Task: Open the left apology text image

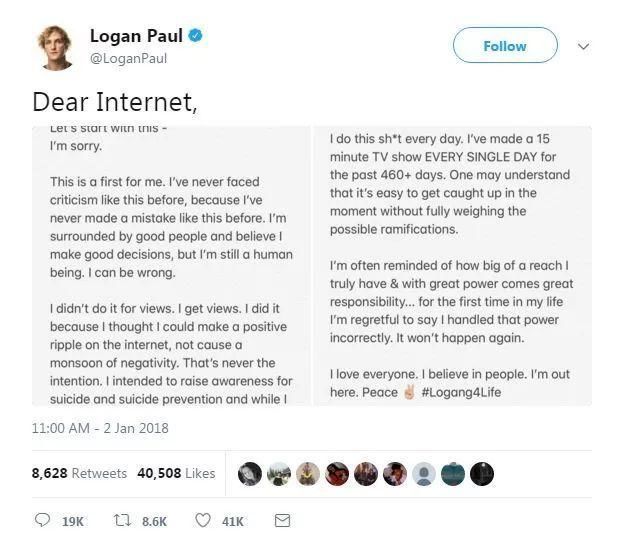Action: click(x=174, y=266)
